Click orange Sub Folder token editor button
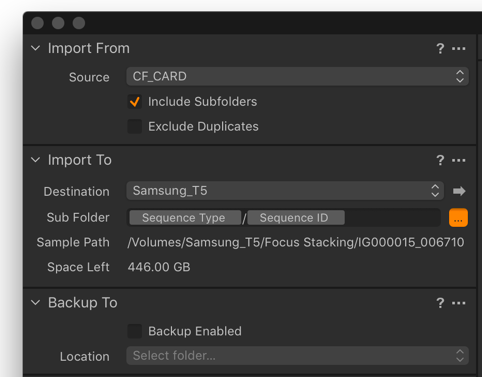The height and width of the screenshot is (377, 482). (458, 218)
